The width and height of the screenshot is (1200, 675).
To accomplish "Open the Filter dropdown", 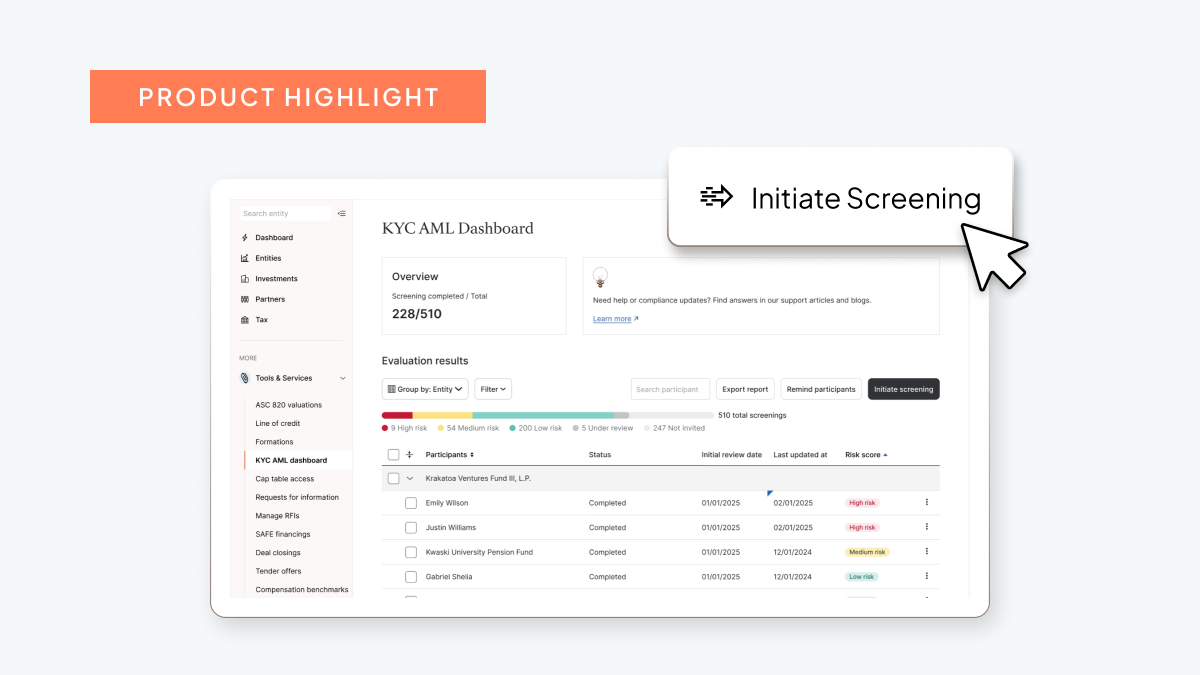I will pos(493,389).
